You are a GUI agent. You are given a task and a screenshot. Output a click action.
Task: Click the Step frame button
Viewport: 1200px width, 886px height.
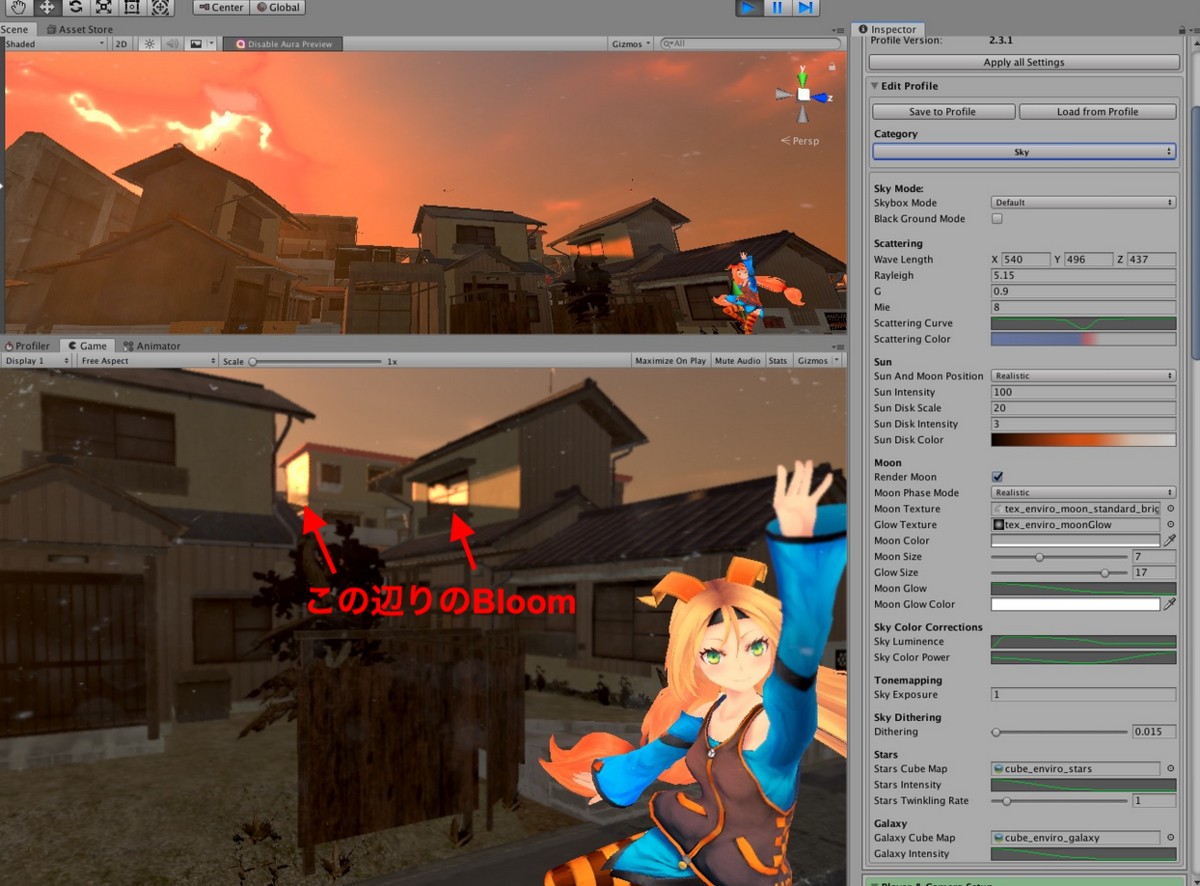click(x=806, y=7)
